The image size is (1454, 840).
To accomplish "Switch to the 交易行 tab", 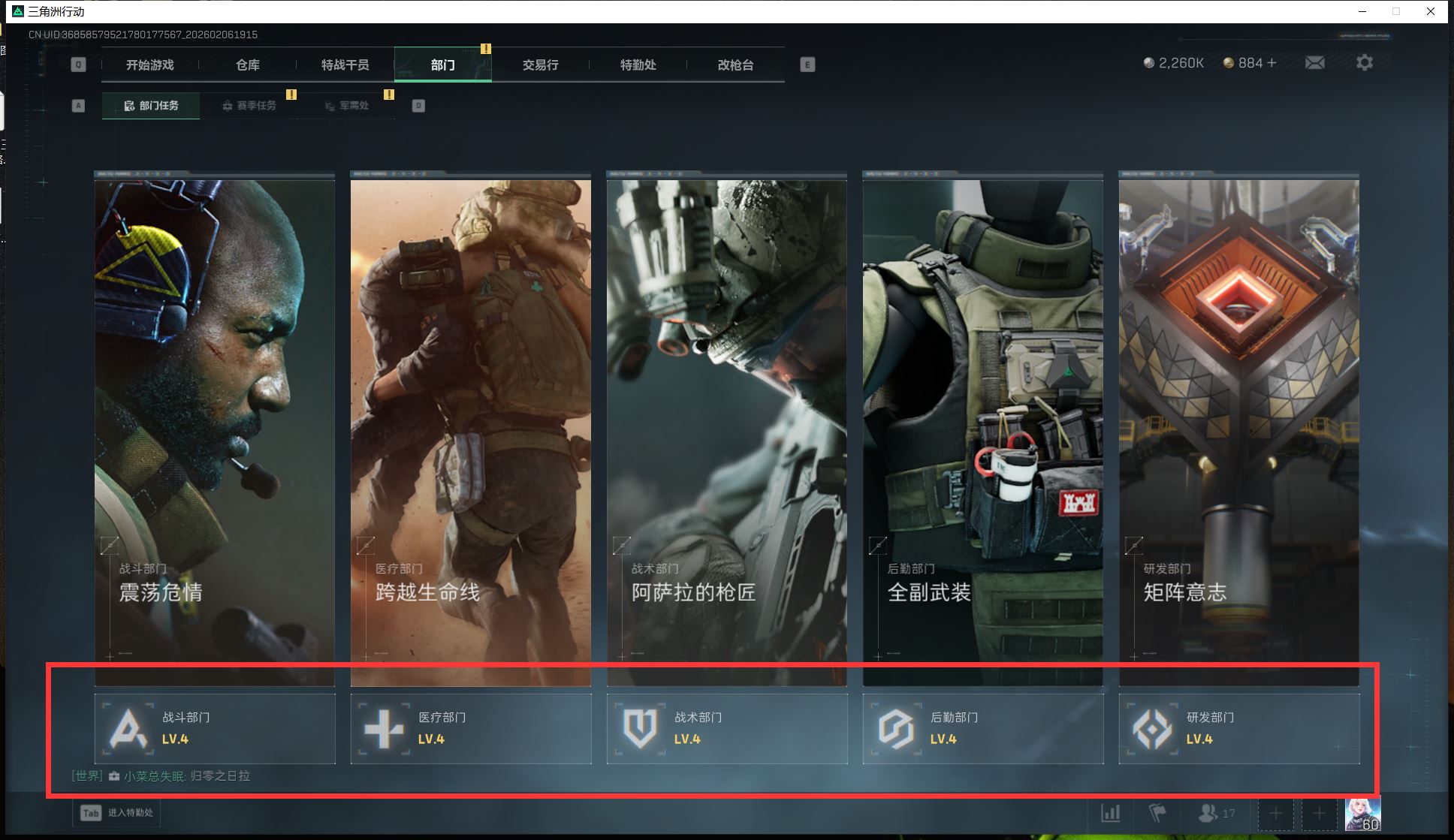I will coord(540,65).
